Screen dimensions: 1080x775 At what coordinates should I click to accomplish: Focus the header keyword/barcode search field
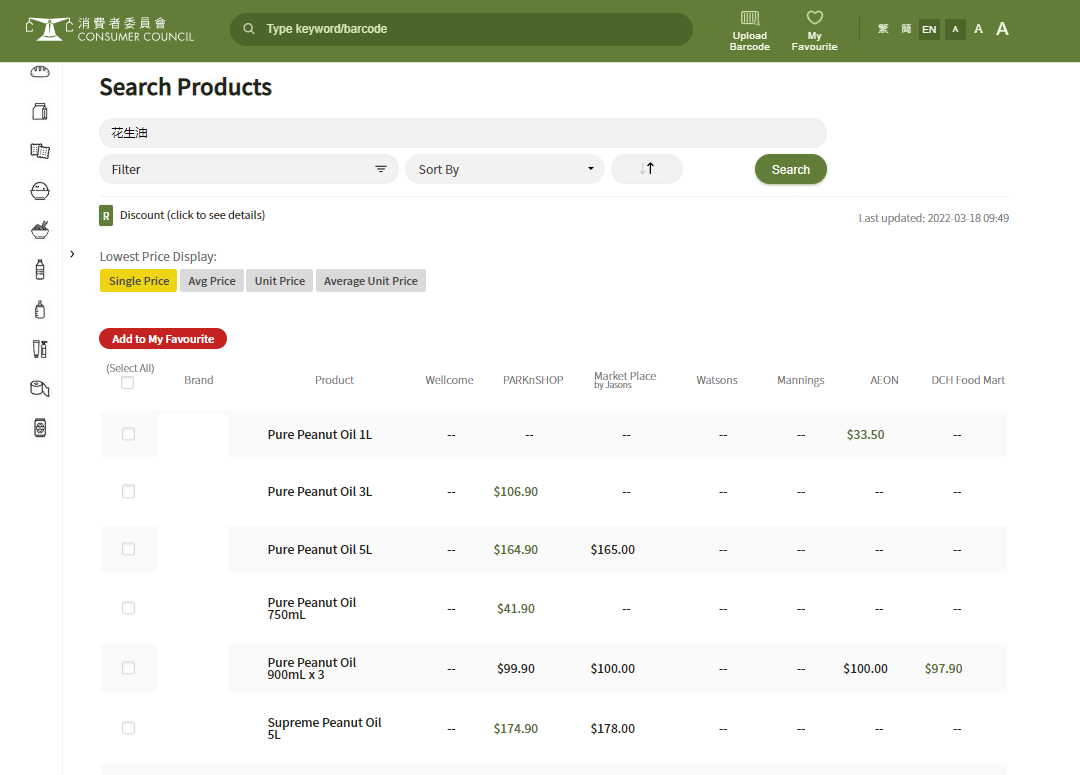point(461,29)
